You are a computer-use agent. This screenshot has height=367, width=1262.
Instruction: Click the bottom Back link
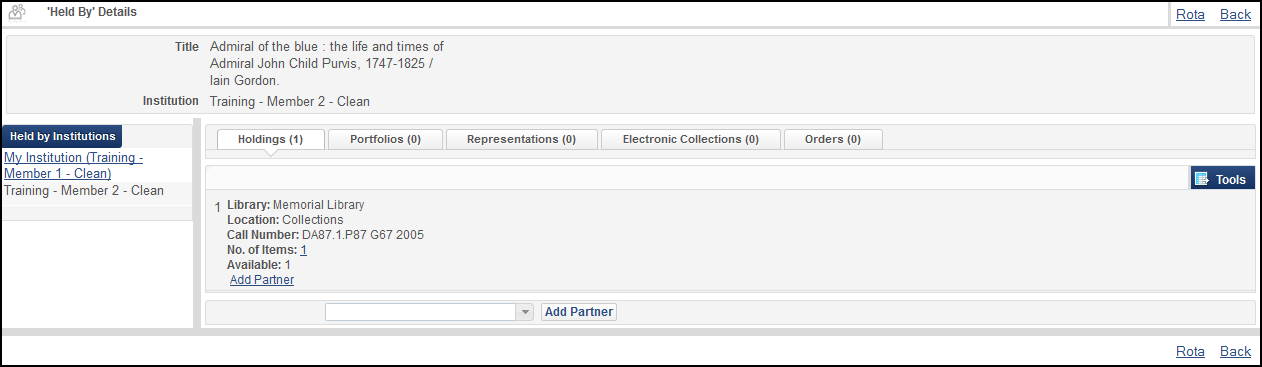pos(1235,351)
